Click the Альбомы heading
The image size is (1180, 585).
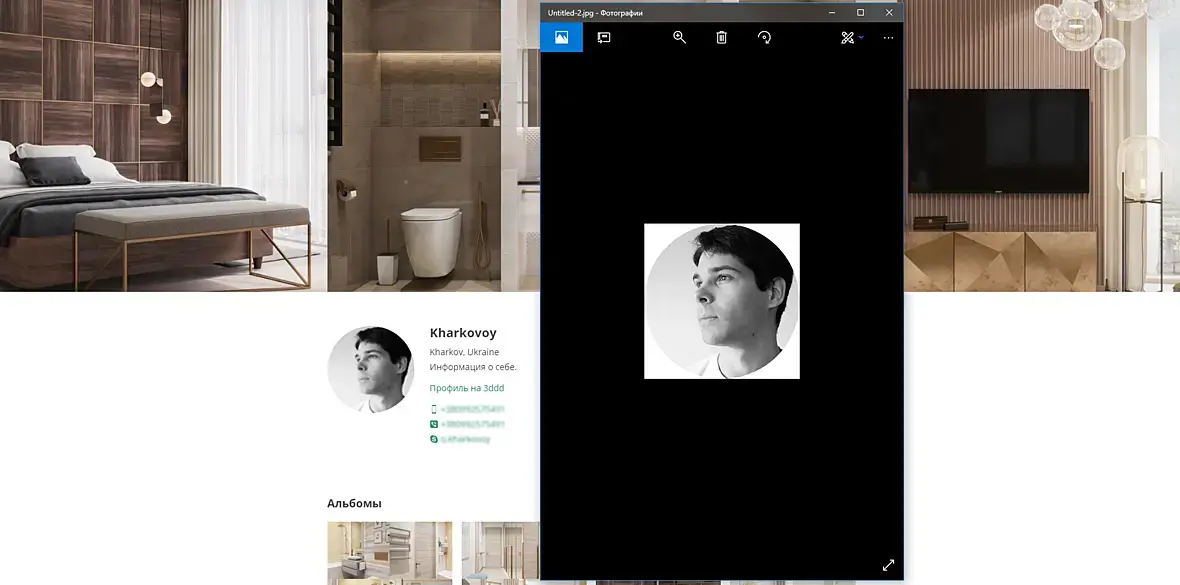tap(354, 504)
